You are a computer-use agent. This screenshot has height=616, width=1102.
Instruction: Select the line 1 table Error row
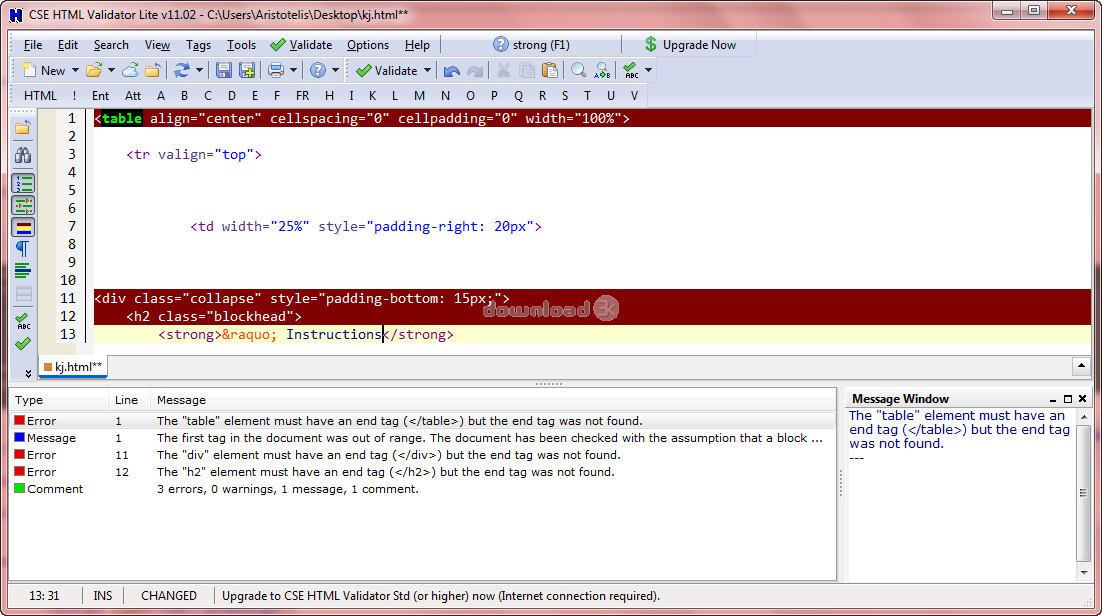point(422,421)
